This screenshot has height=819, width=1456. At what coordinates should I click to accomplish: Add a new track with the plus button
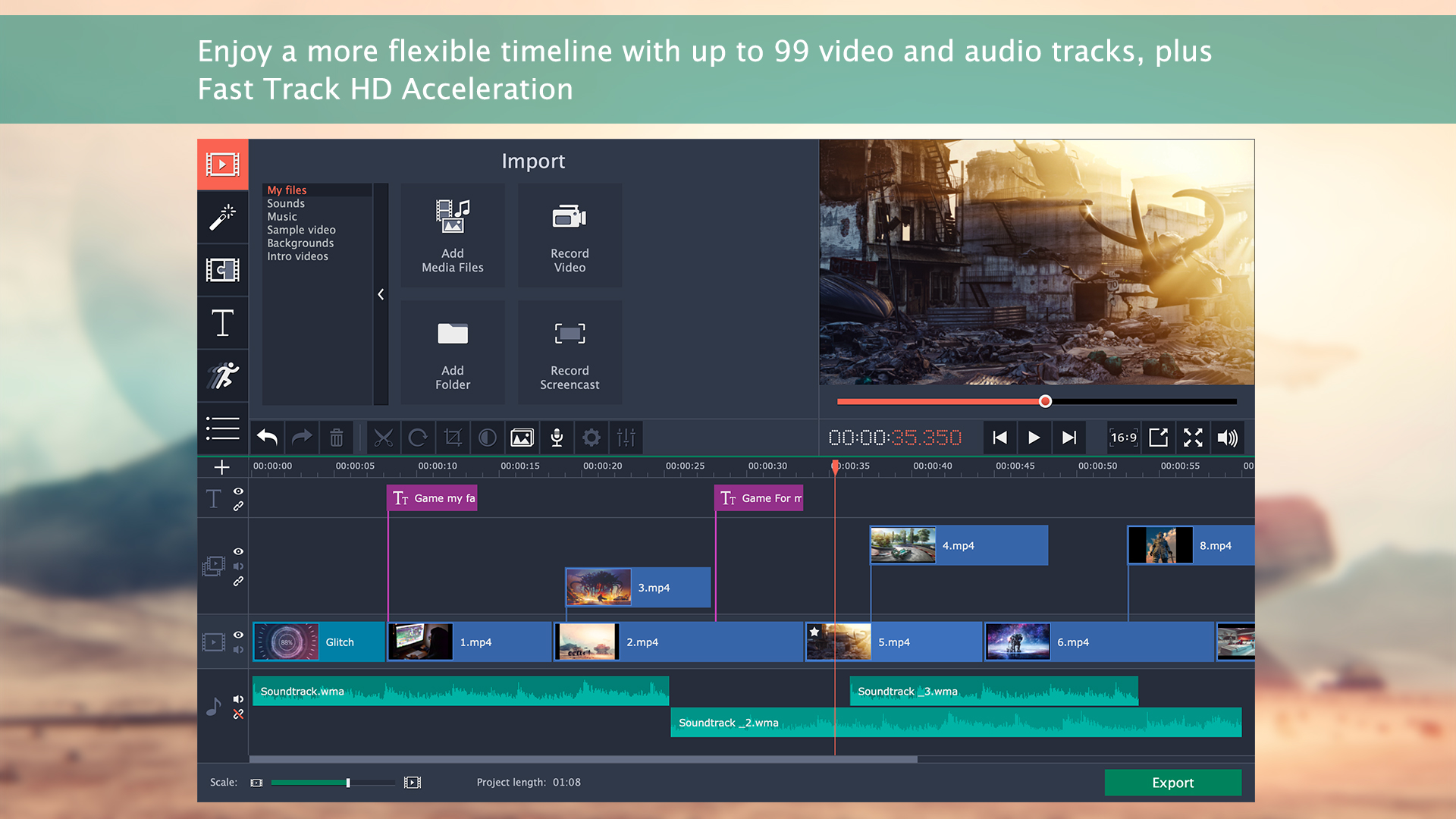coord(222,467)
